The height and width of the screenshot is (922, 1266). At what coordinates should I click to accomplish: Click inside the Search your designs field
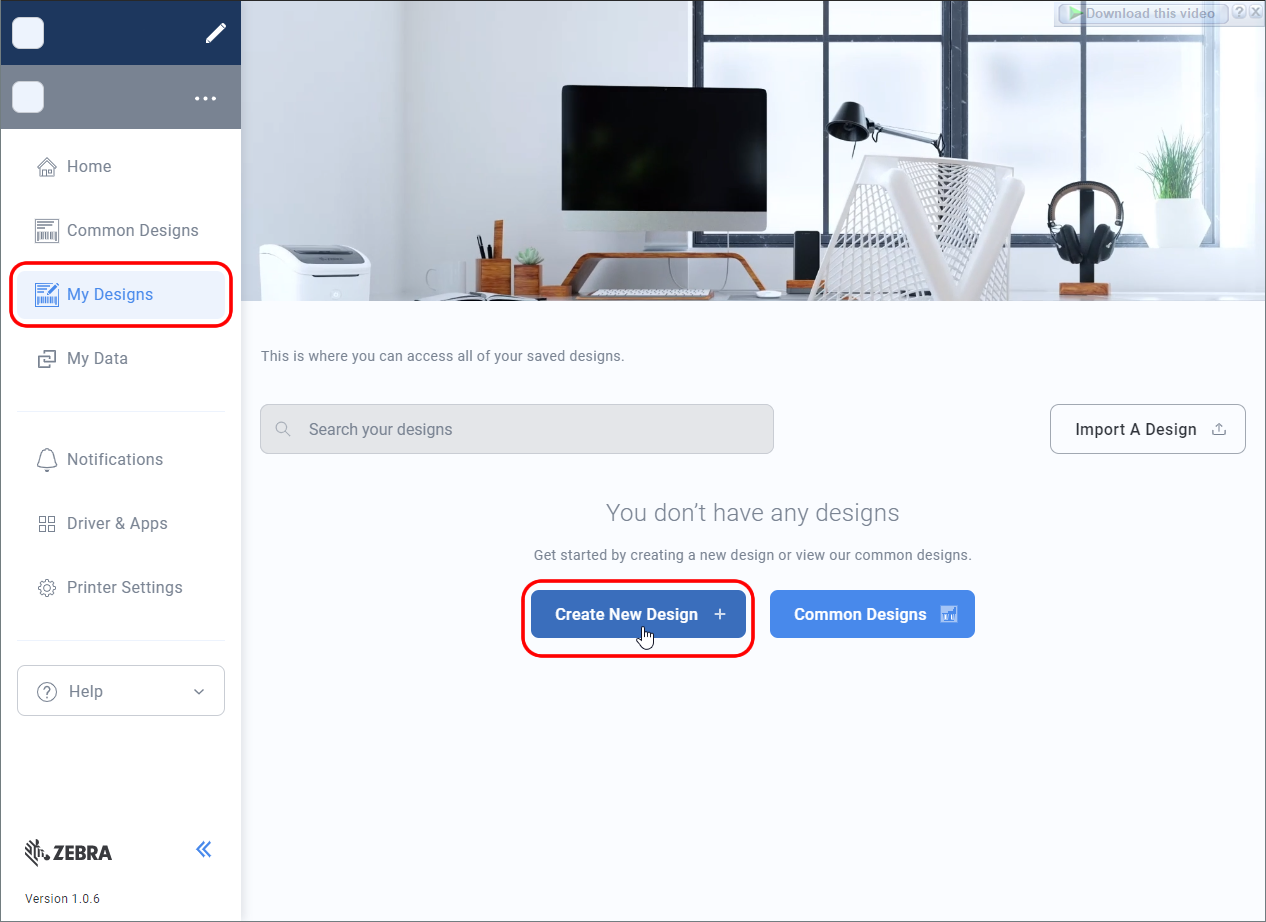(516, 428)
